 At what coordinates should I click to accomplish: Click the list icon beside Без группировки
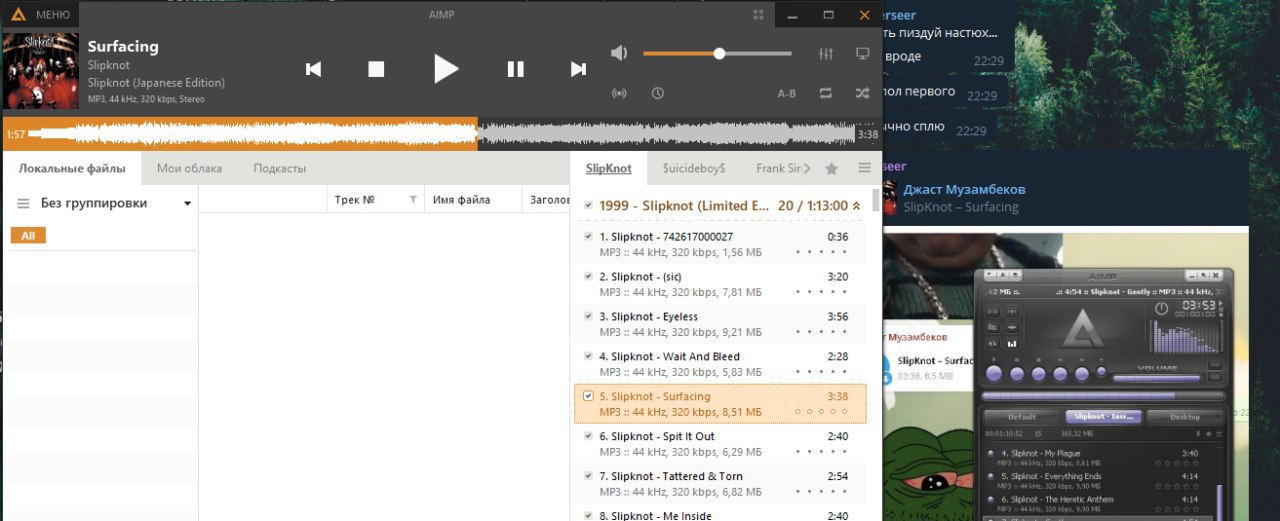pyautogui.click(x=23, y=203)
